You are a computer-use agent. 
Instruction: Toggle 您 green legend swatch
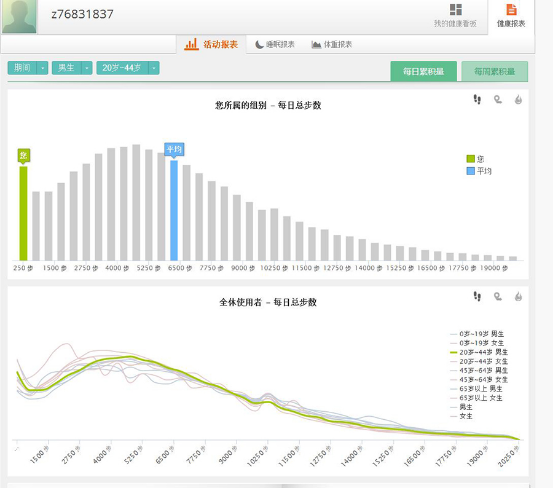tap(470, 159)
